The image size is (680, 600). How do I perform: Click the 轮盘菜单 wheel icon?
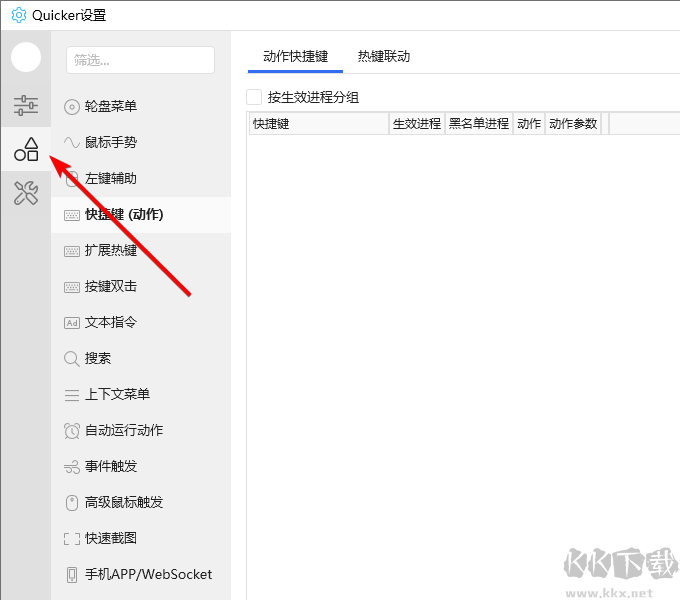pyautogui.click(x=72, y=107)
